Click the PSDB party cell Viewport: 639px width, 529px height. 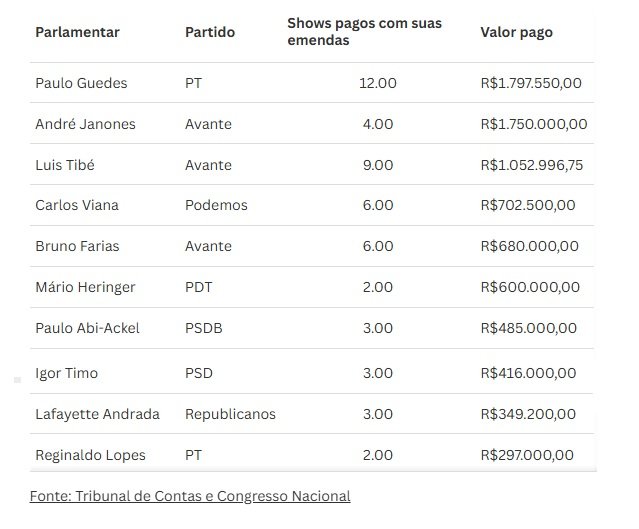click(x=203, y=328)
